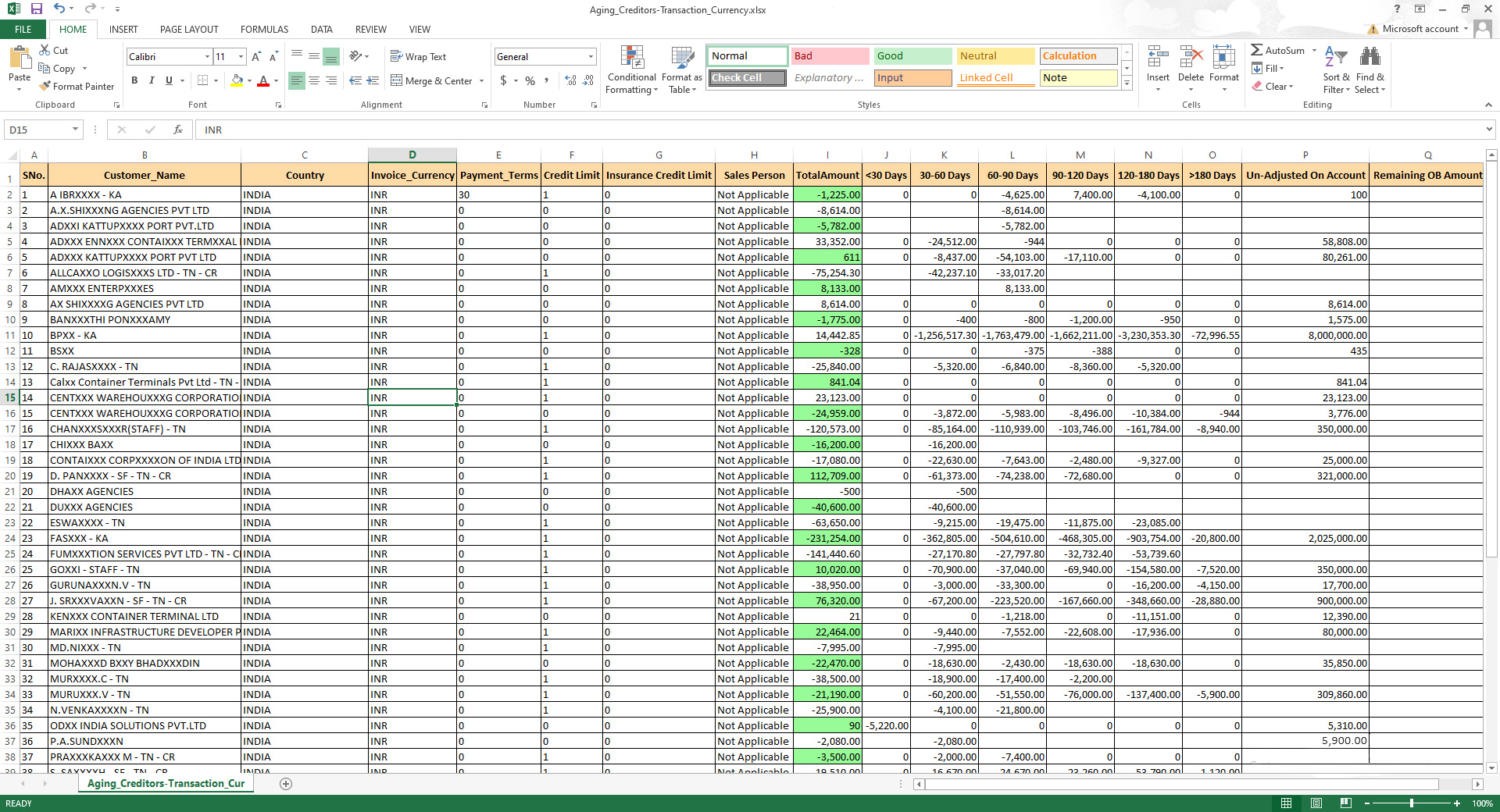The height and width of the screenshot is (812, 1500).
Task: Expand the Name Box dropdown arrow
Action: pyautogui.click(x=75, y=130)
